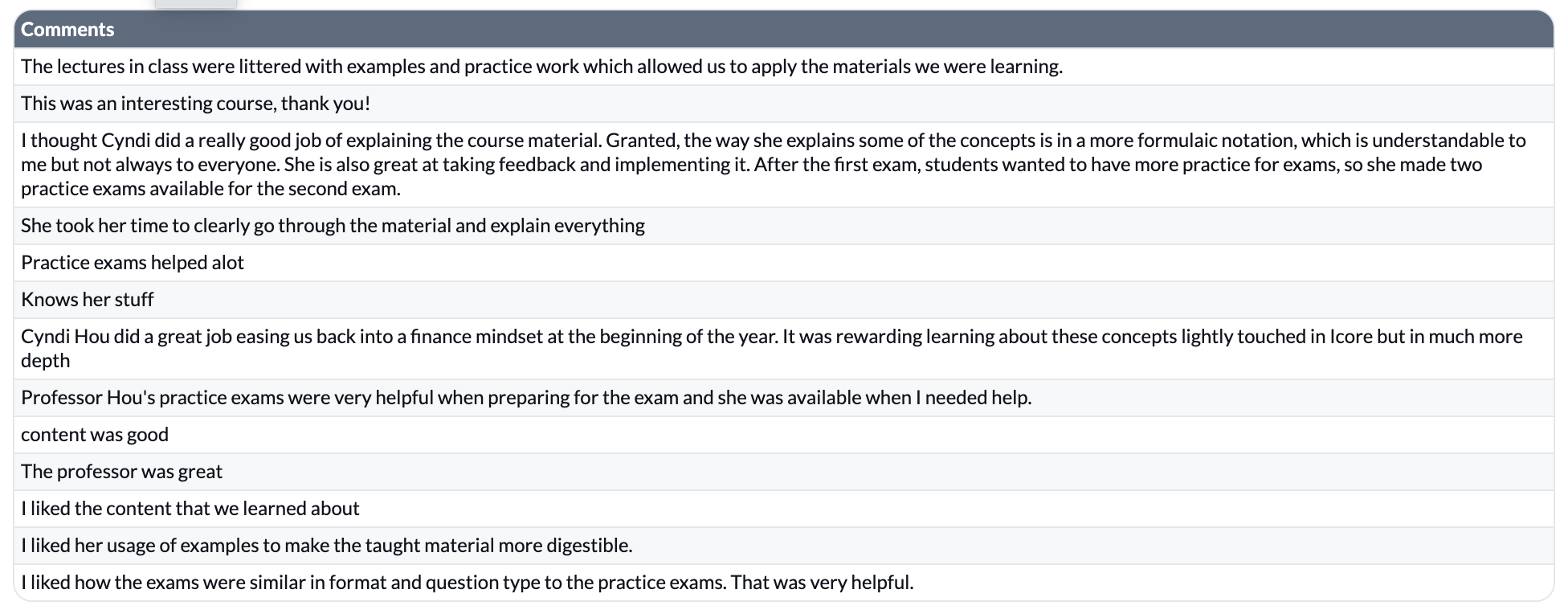Click the 'She took her time' comment

coord(783,226)
